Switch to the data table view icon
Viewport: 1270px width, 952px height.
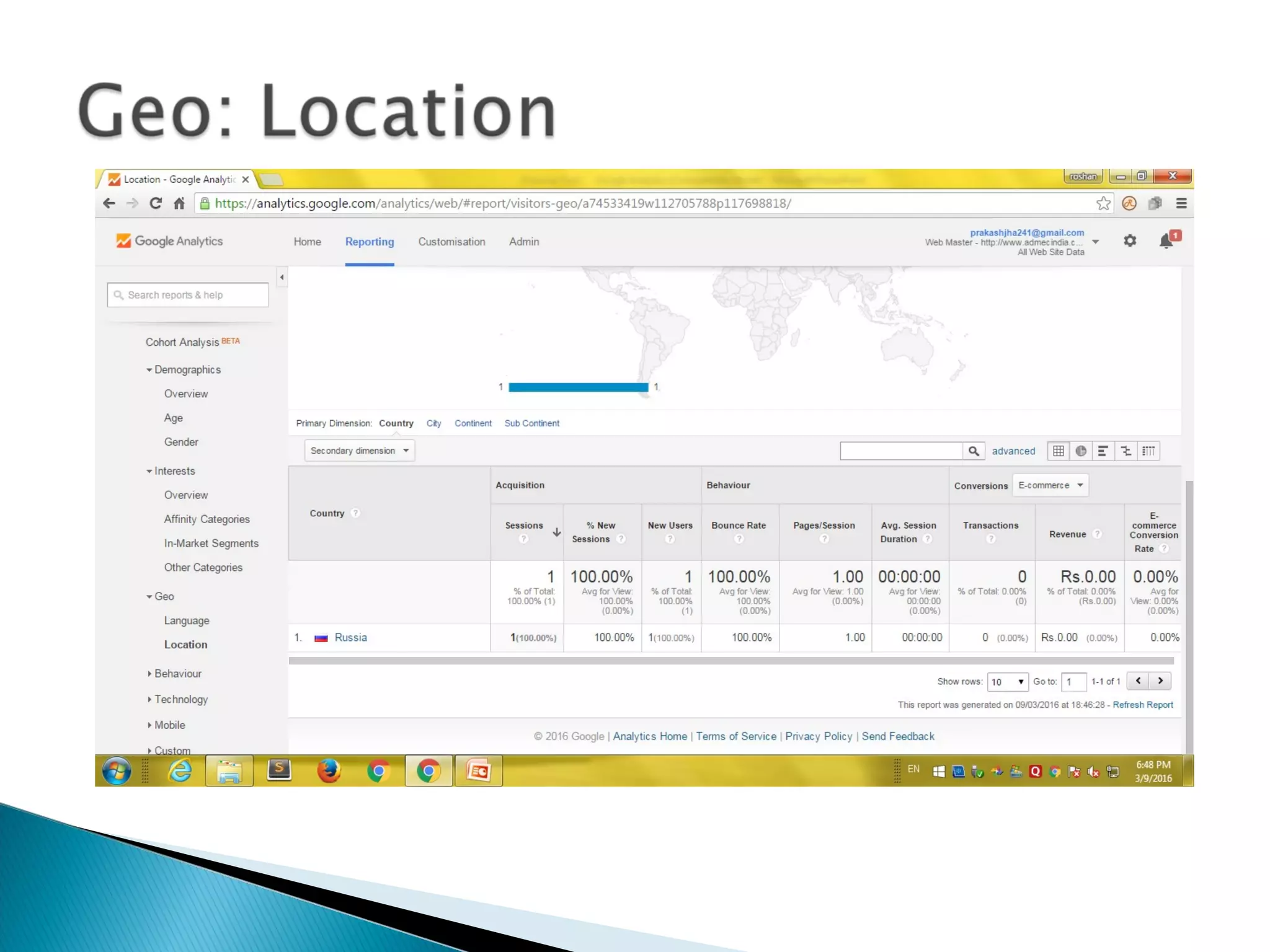(x=1059, y=451)
